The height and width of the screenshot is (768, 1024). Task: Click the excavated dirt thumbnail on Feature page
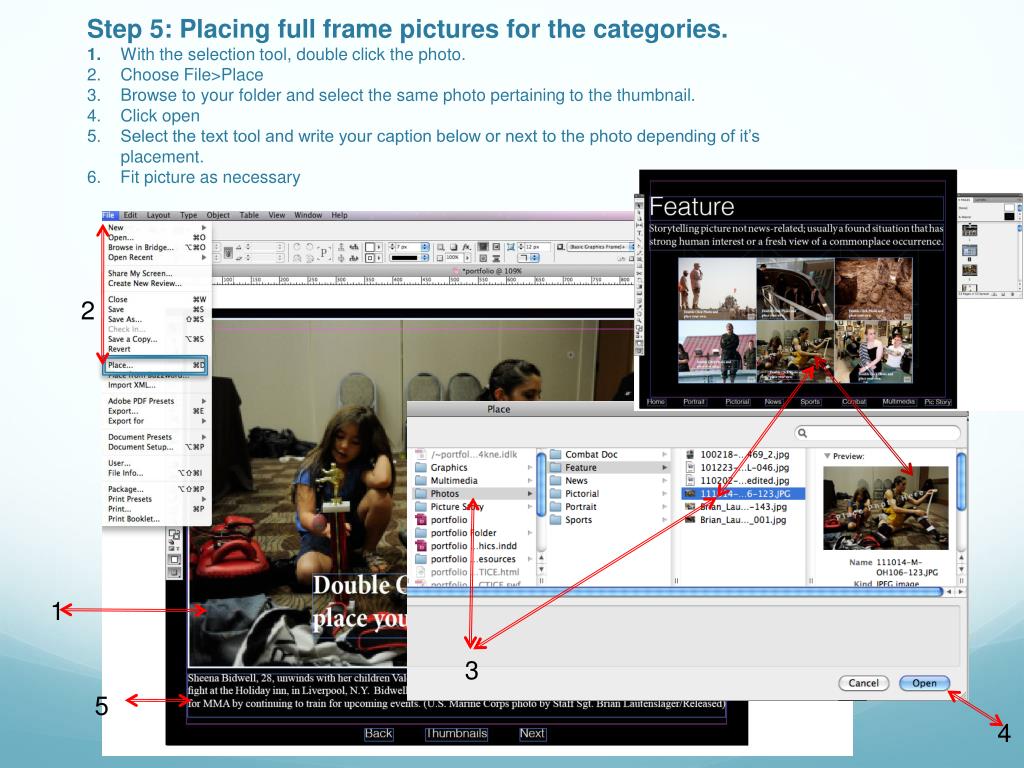click(874, 289)
